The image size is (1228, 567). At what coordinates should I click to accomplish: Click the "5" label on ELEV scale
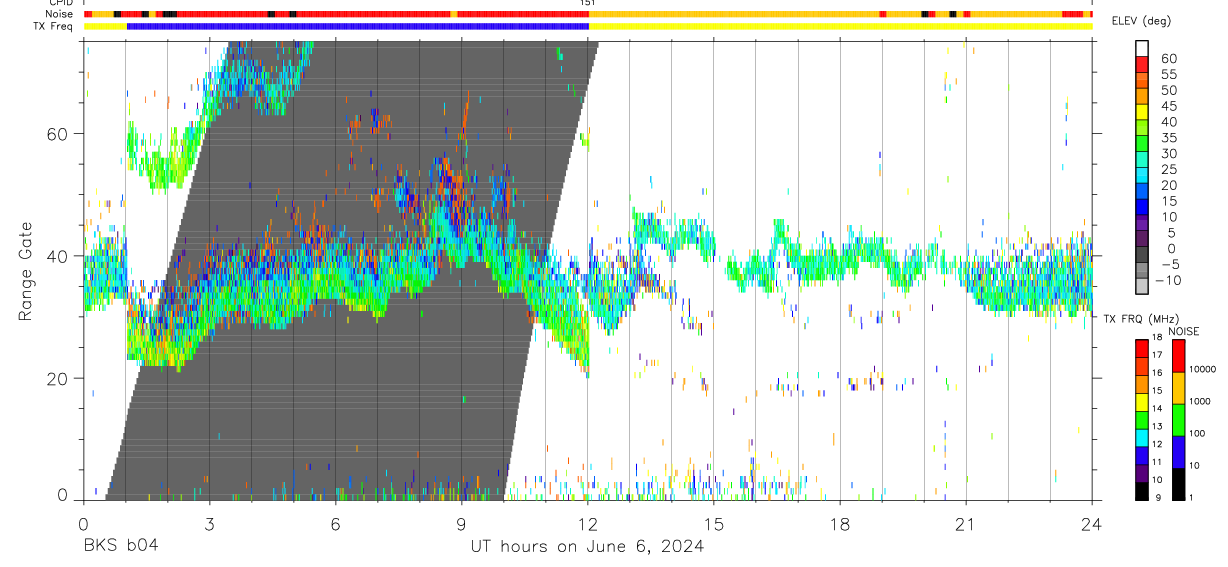coord(1172,233)
